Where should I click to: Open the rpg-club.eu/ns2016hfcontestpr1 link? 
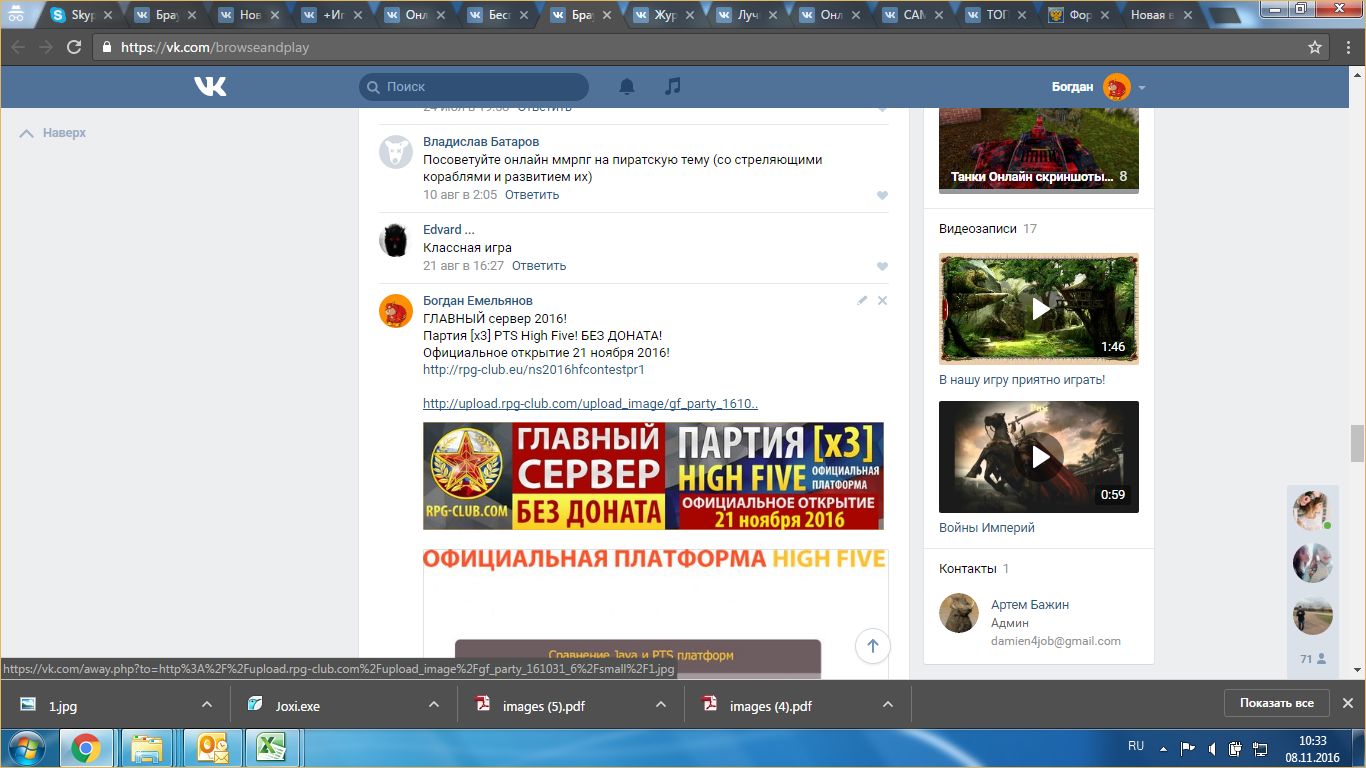pos(534,369)
